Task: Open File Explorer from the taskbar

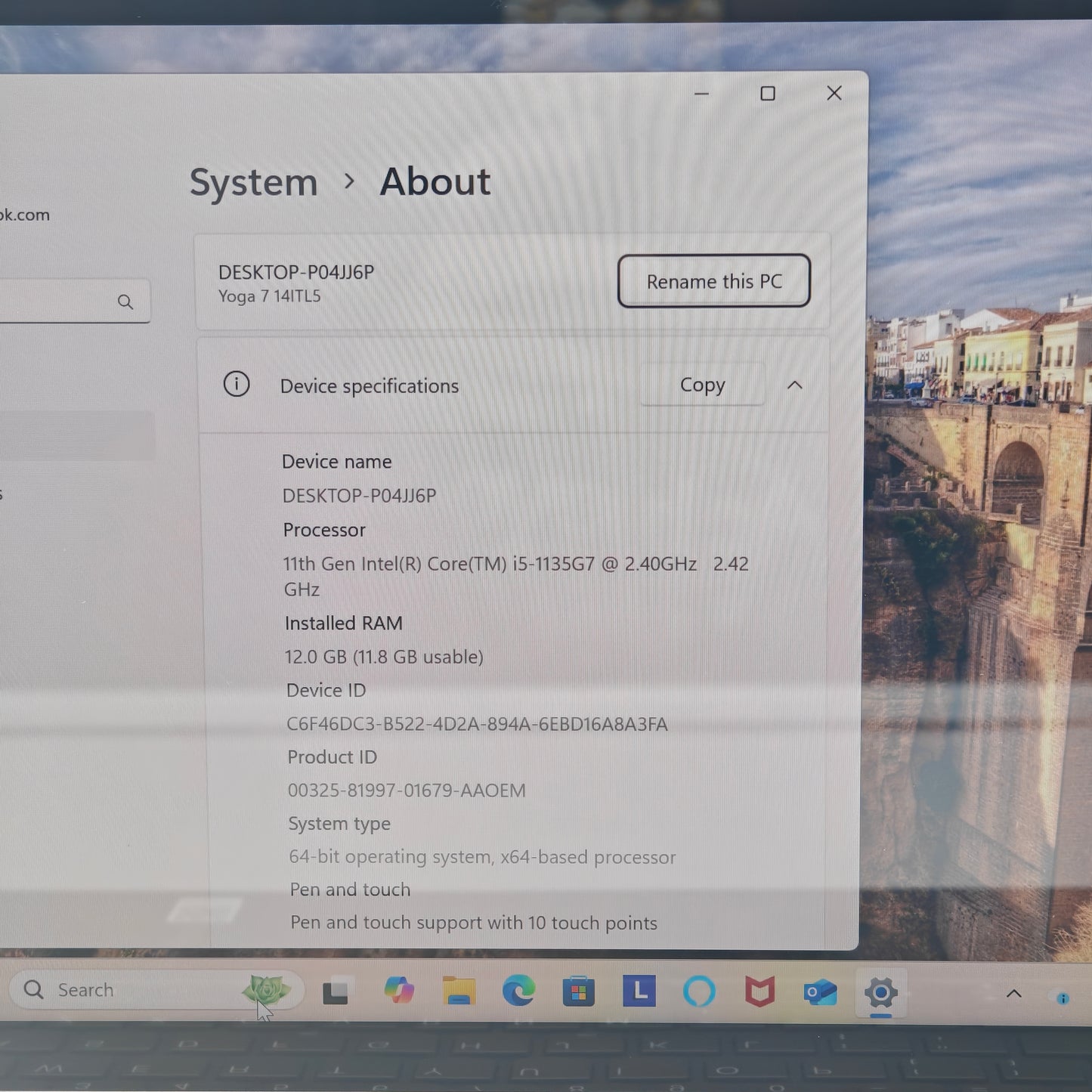Action: [459, 990]
